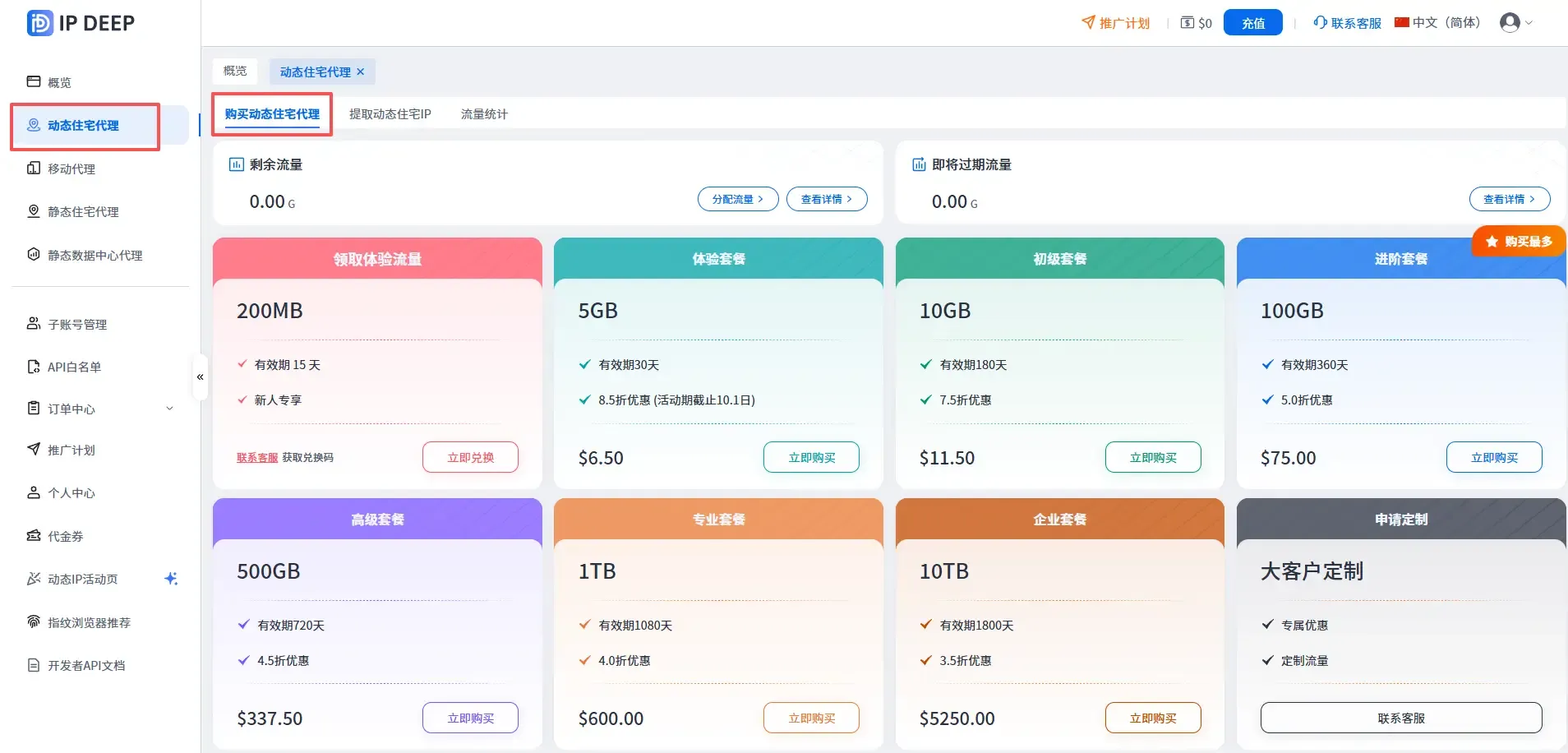The width and height of the screenshot is (1568, 753).
Task: Open the 概览 overview sidebar icon
Action: coord(34,81)
